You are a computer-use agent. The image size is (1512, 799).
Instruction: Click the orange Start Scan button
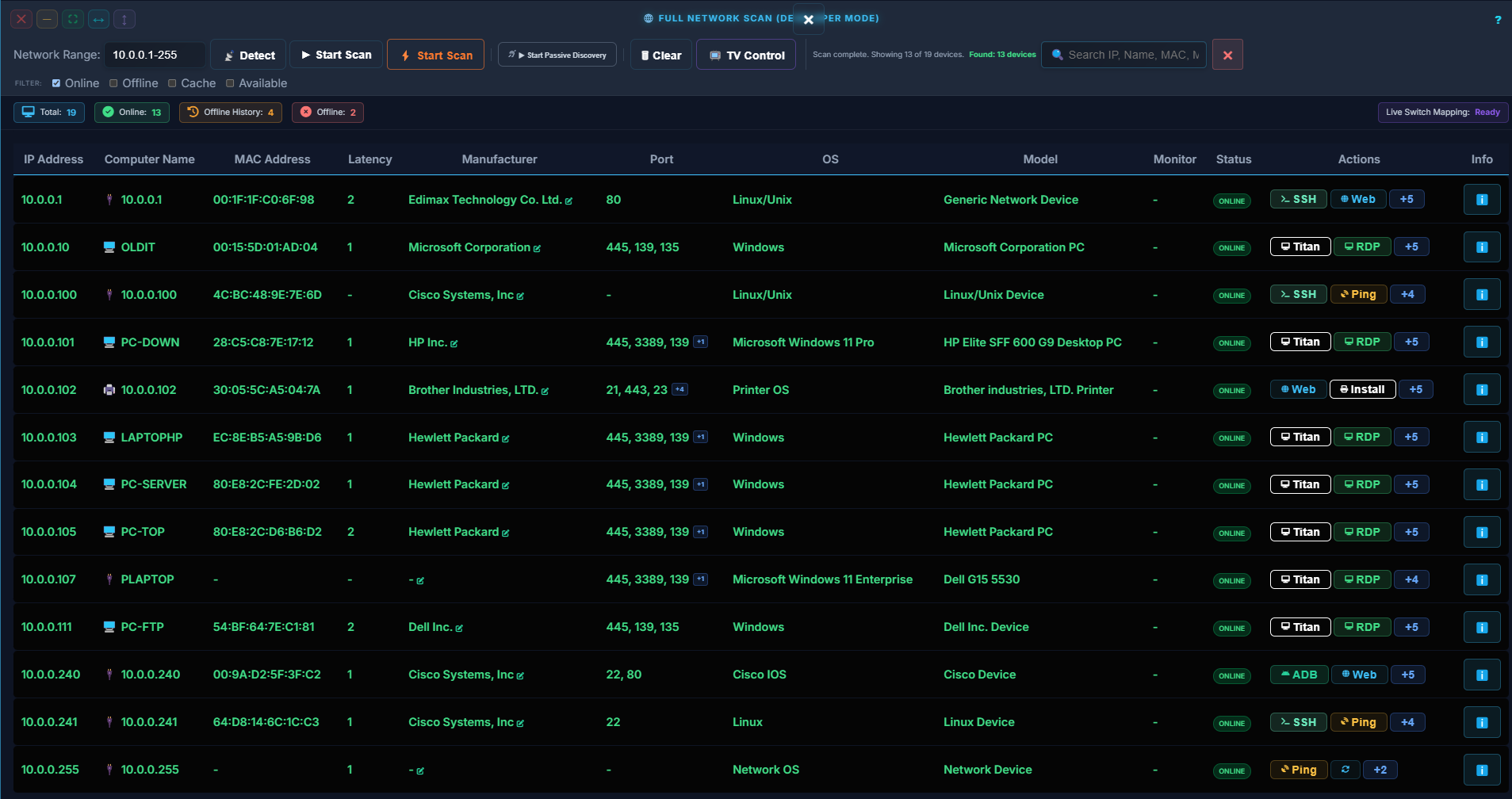(436, 55)
